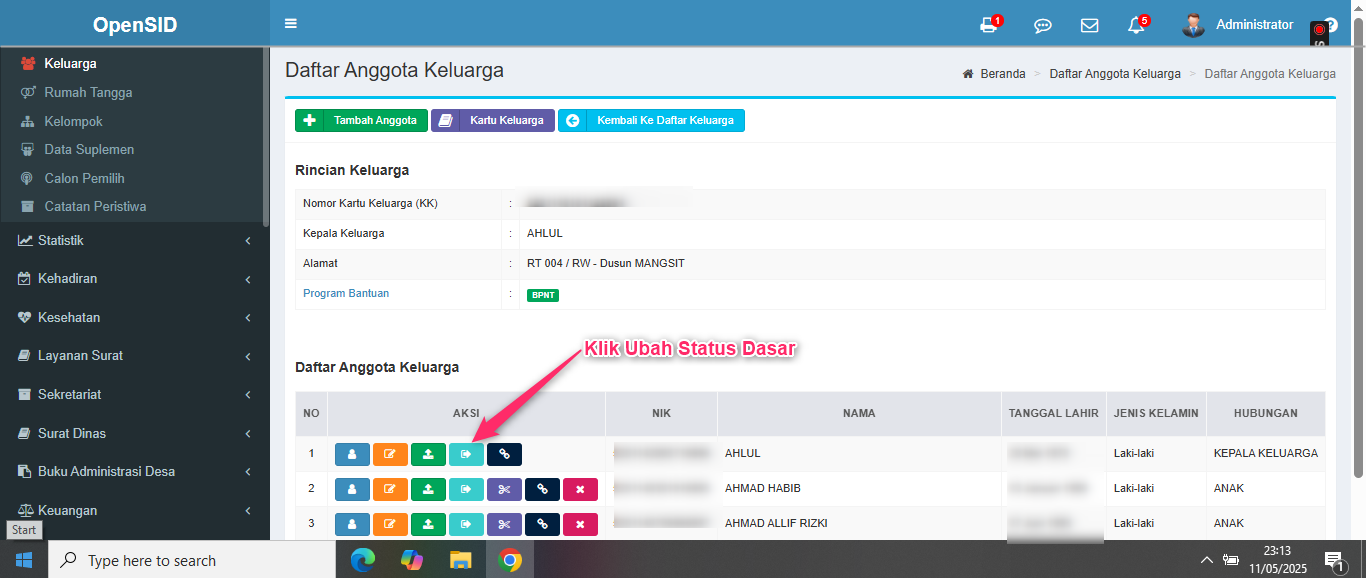Upload documents for AHMAD HABIB

[428, 489]
